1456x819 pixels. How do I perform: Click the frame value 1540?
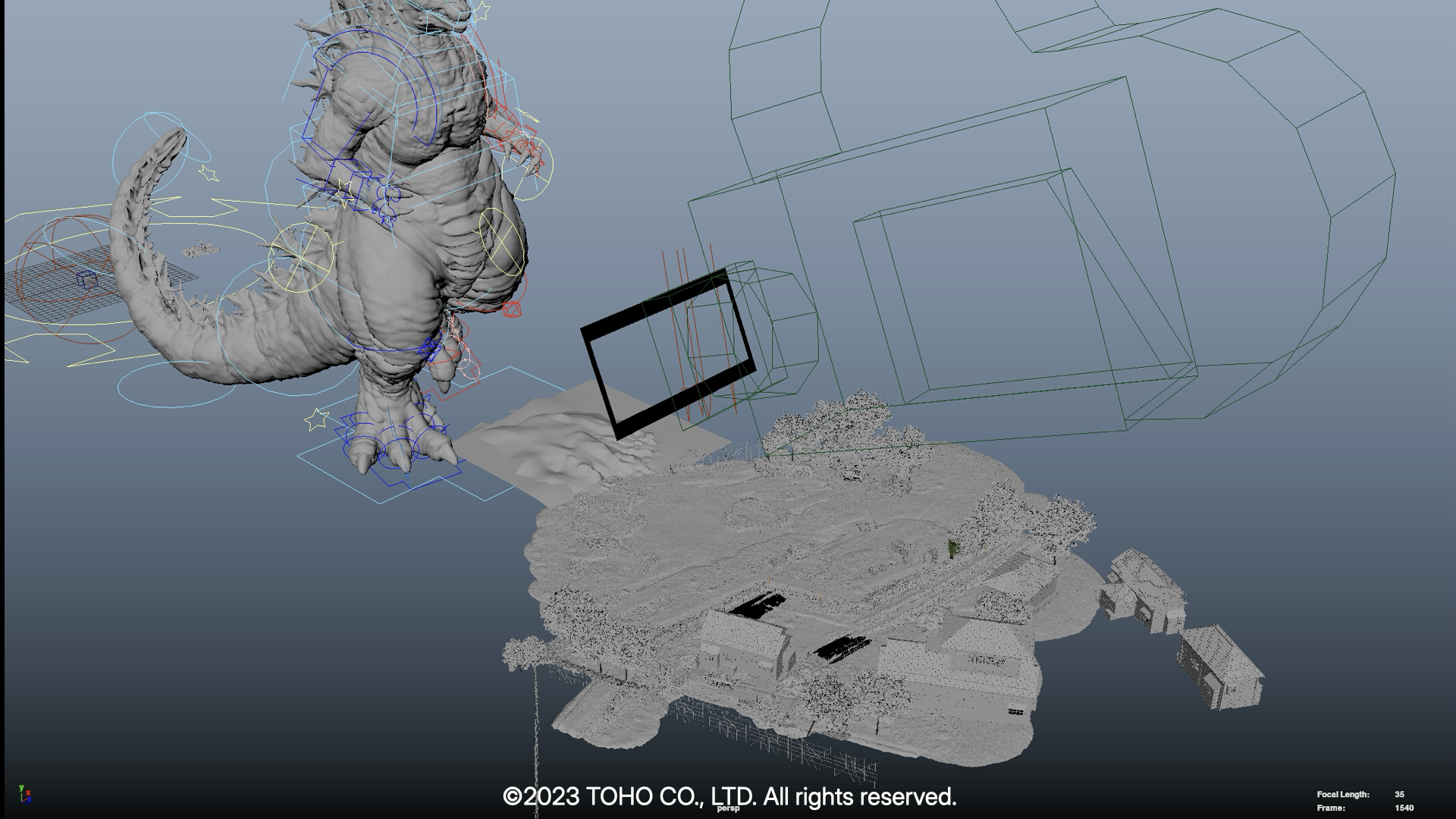(x=1404, y=808)
